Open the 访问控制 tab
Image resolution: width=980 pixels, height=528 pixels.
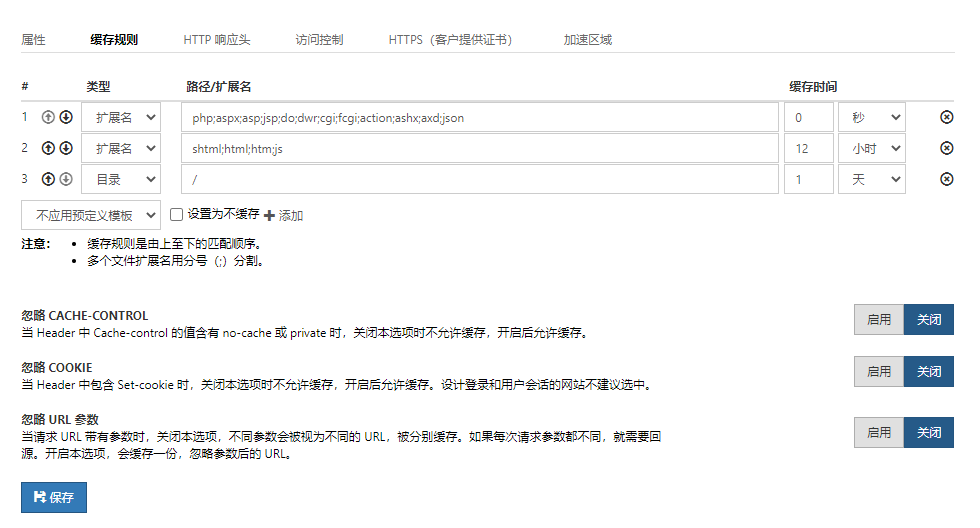319,40
